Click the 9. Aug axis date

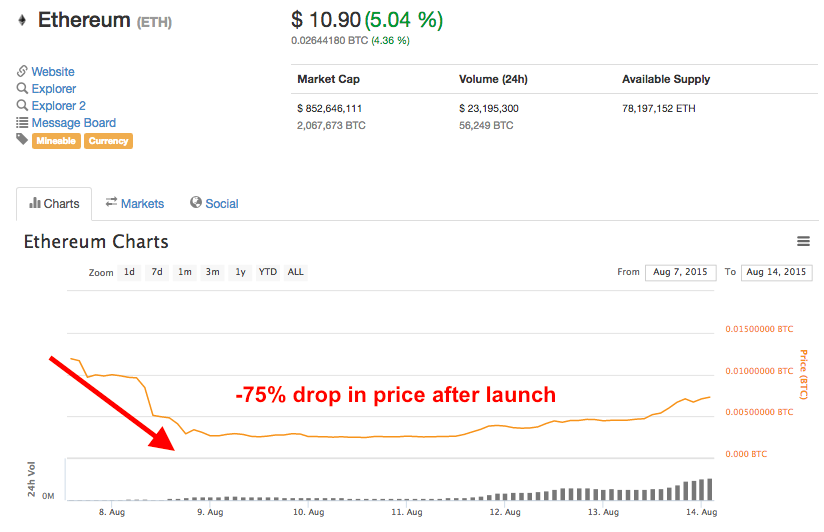click(210, 512)
